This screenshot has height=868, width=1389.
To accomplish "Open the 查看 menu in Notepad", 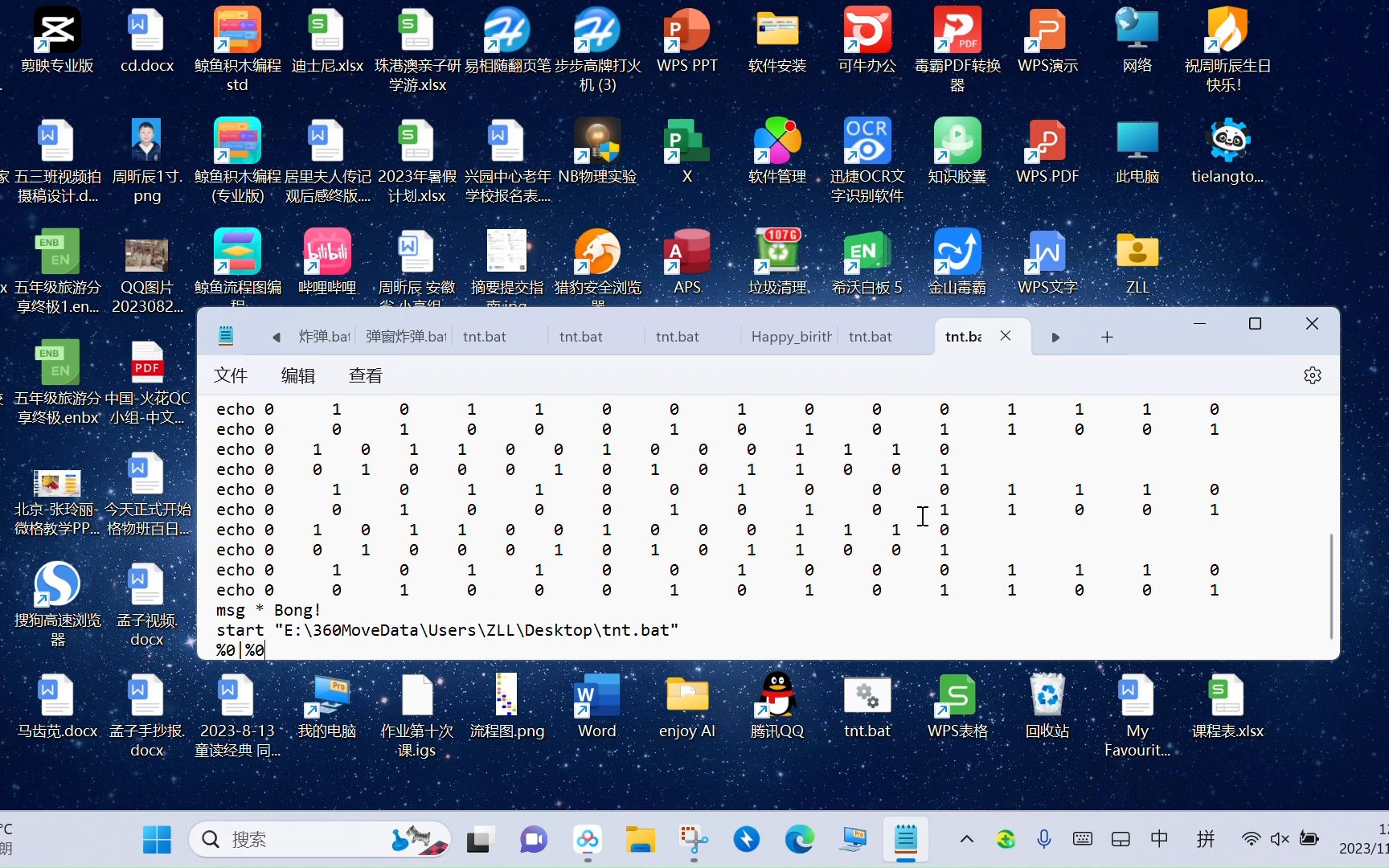I will tap(366, 375).
